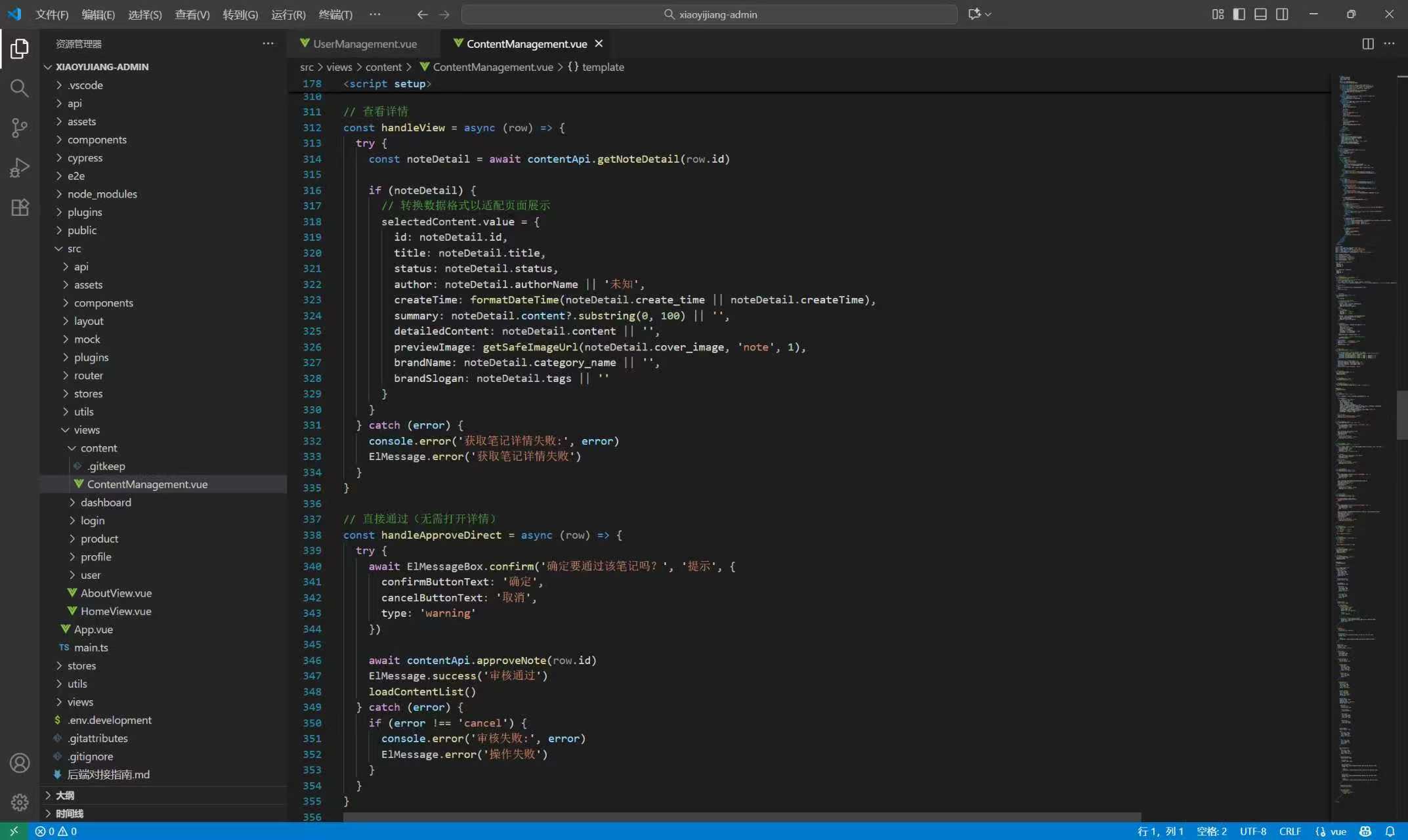Expand the dashboard folder
The image size is (1408, 840).
106,502
